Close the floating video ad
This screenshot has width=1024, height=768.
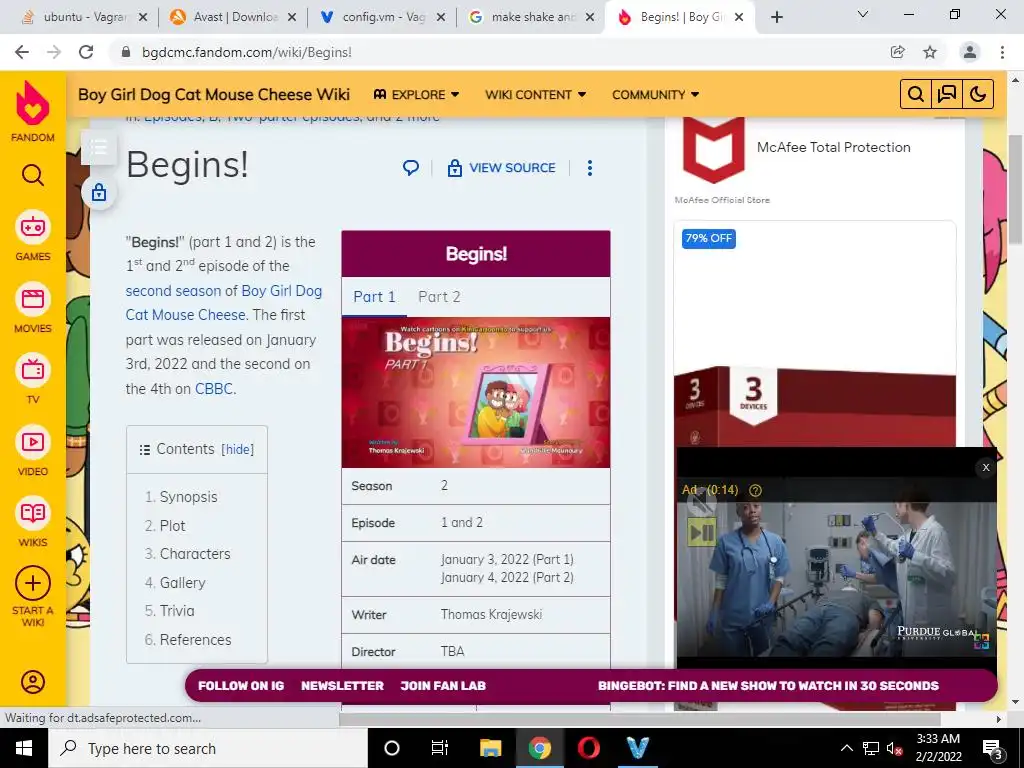(x=985, y=467)
